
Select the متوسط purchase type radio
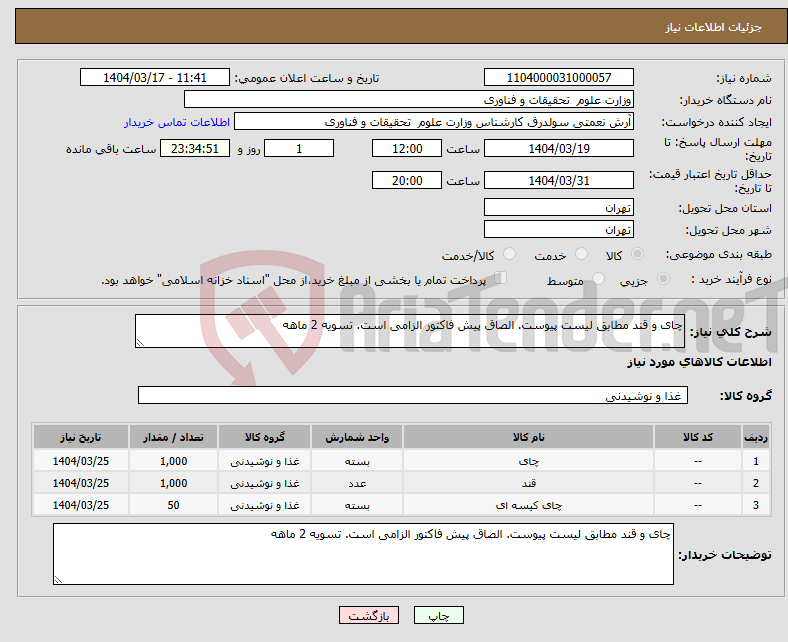[x=598, y=279]
